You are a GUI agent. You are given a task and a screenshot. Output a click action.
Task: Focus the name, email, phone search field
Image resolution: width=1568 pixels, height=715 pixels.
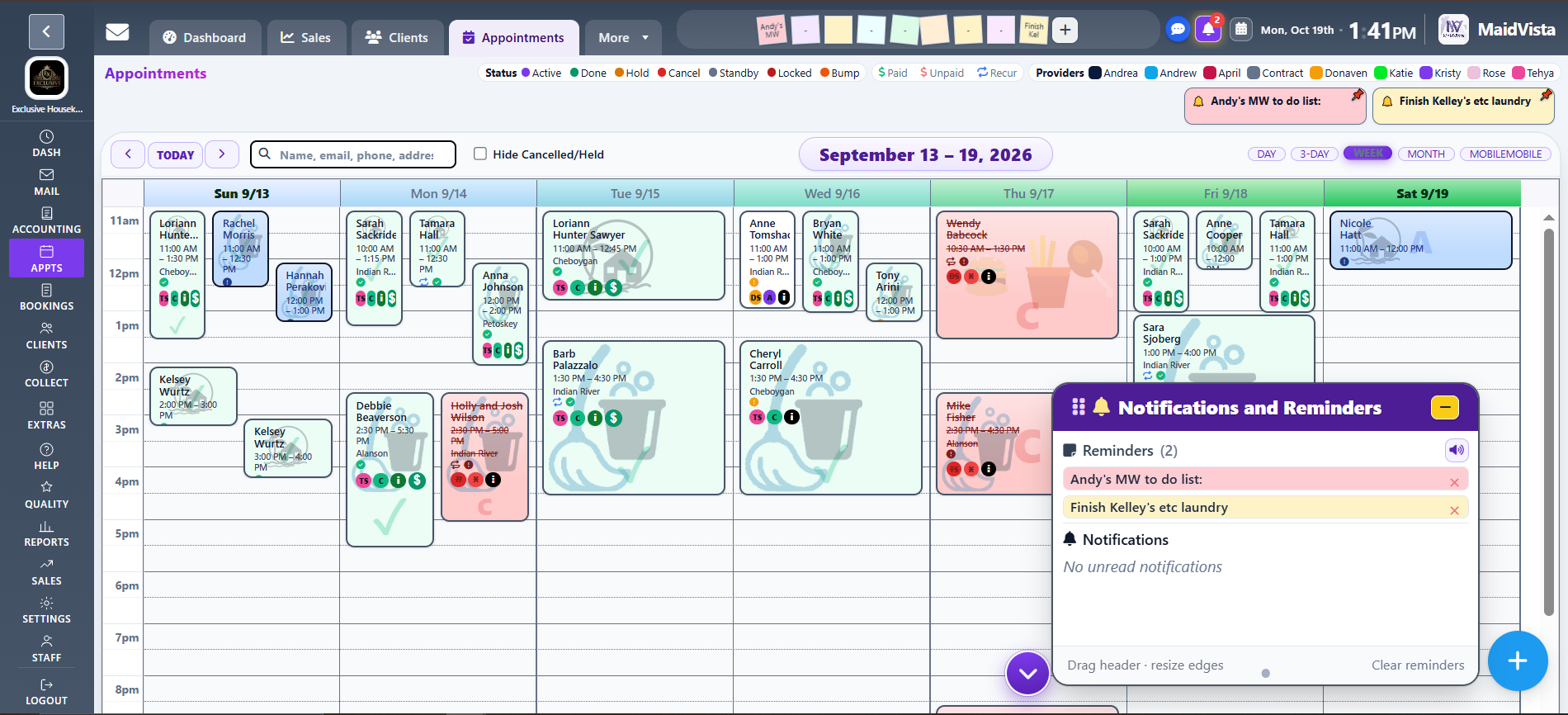(x=353, y=154)
